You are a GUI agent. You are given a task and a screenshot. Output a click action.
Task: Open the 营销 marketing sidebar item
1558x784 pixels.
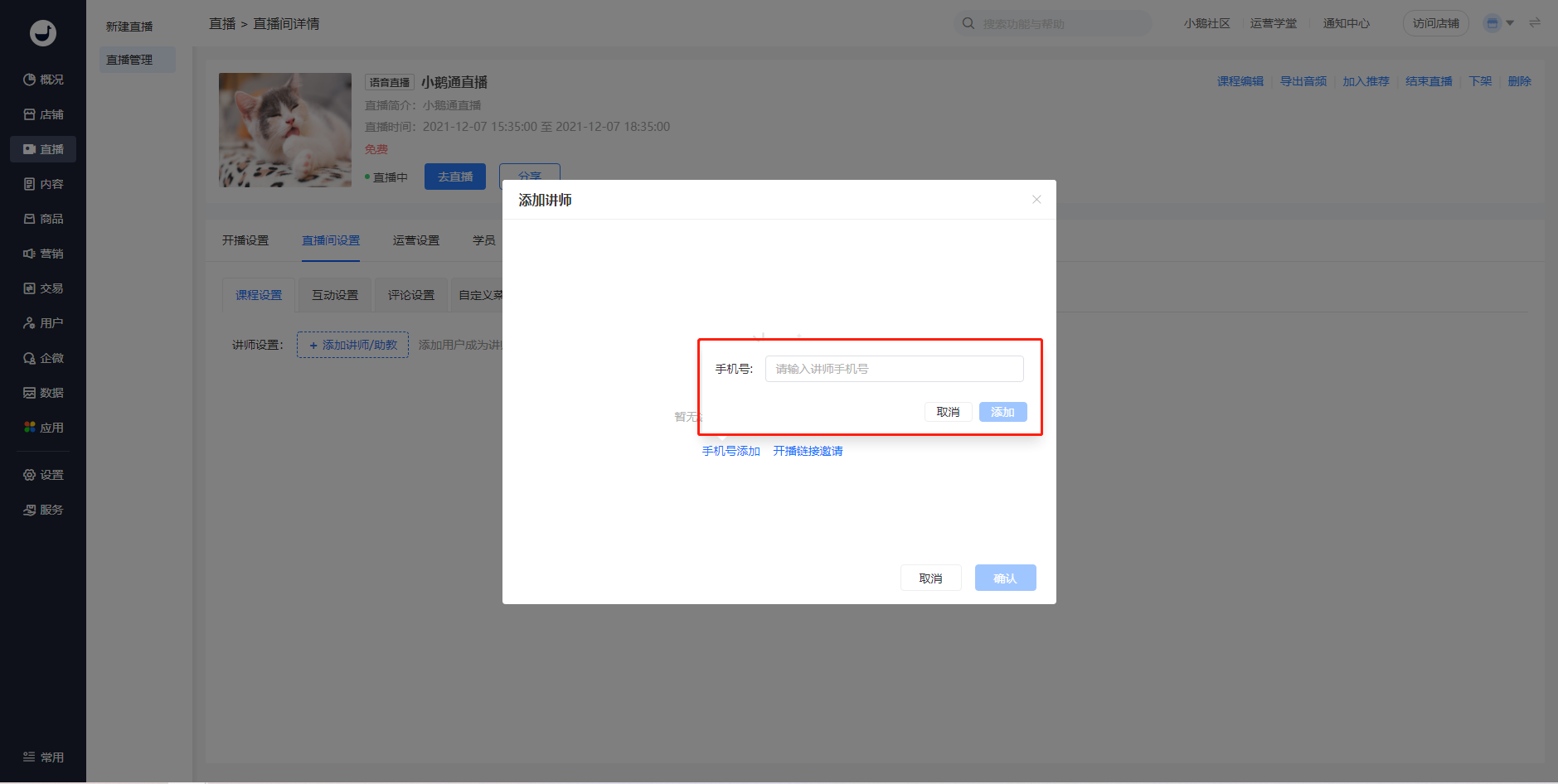pos(43,254)
